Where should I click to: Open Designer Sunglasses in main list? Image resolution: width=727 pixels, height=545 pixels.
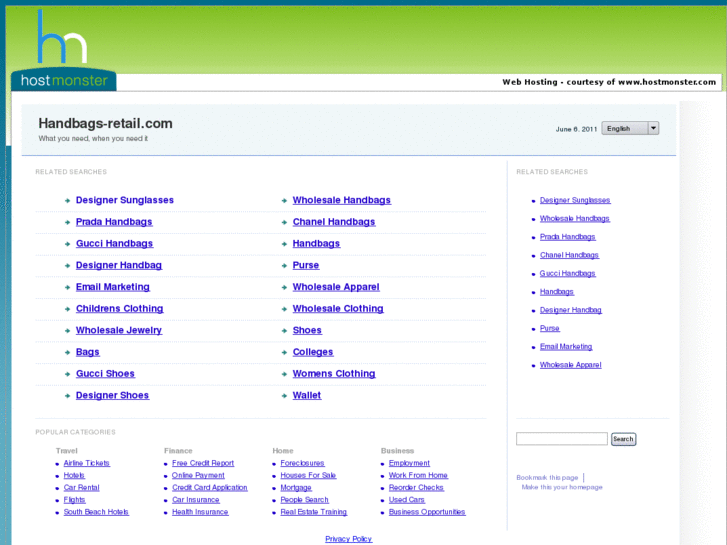click(x=125, y=200)
